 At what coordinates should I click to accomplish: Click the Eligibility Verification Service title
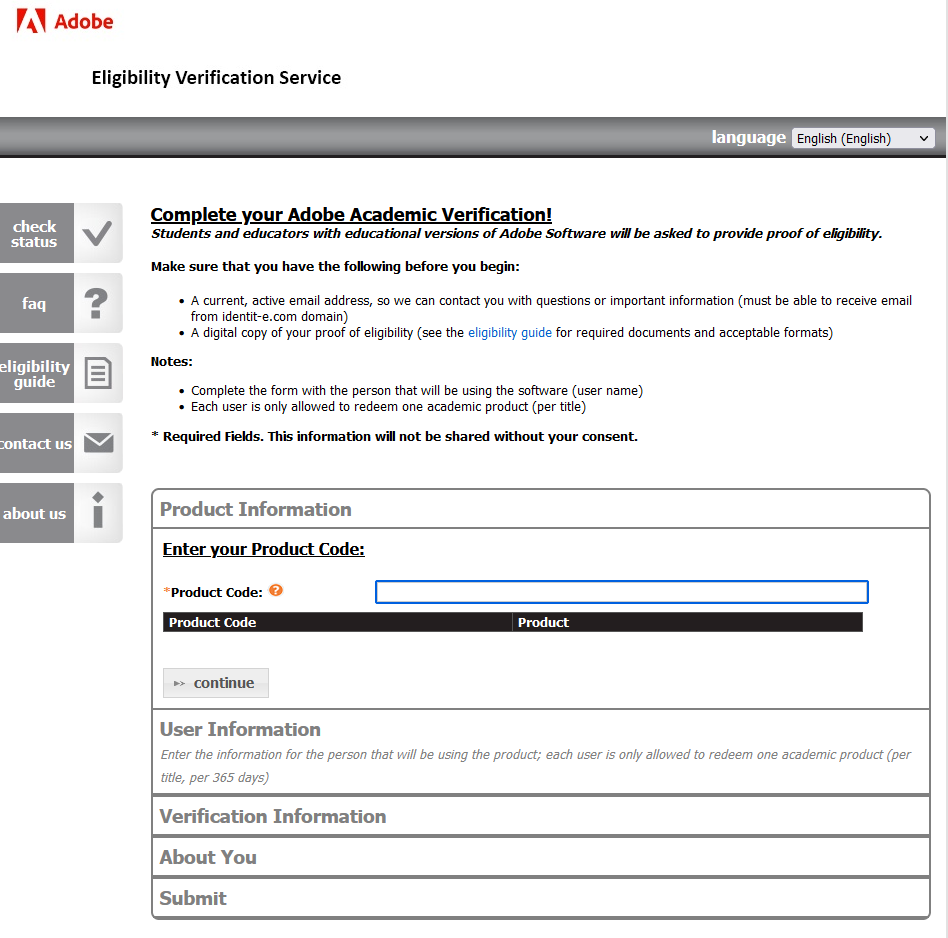click(x=216, y=77)
